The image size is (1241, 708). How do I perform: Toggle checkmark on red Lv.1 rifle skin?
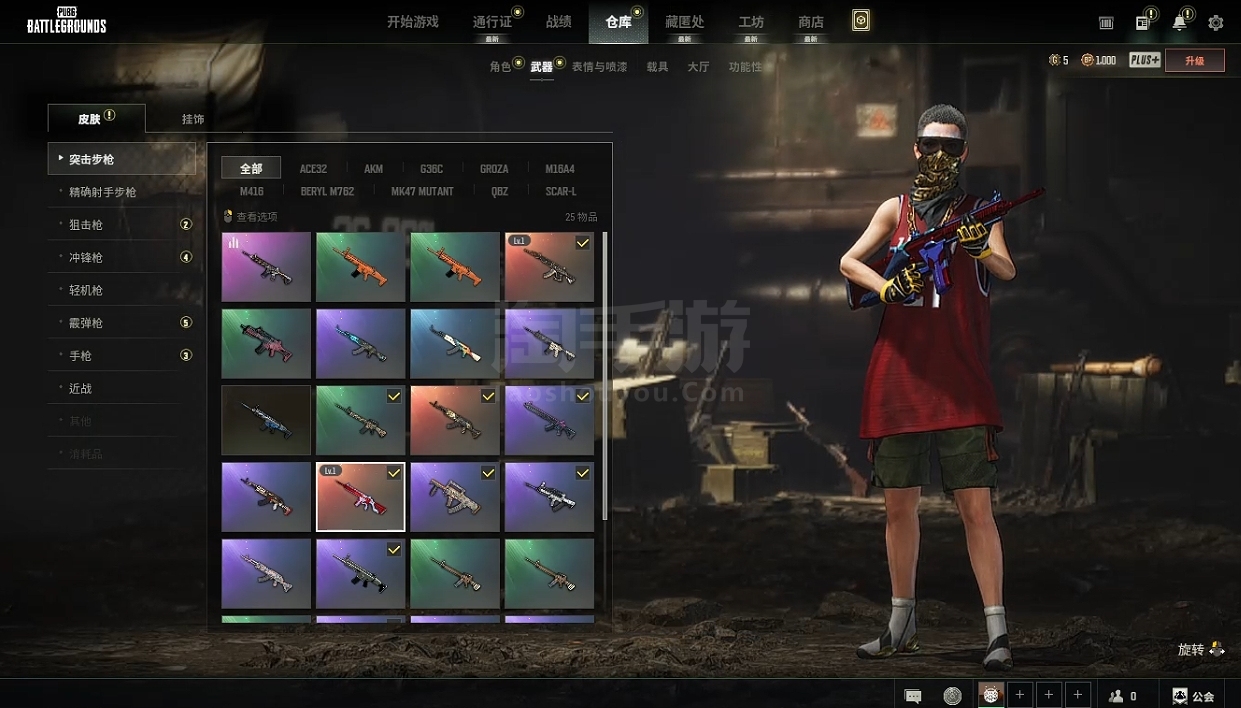pos(582,243)
